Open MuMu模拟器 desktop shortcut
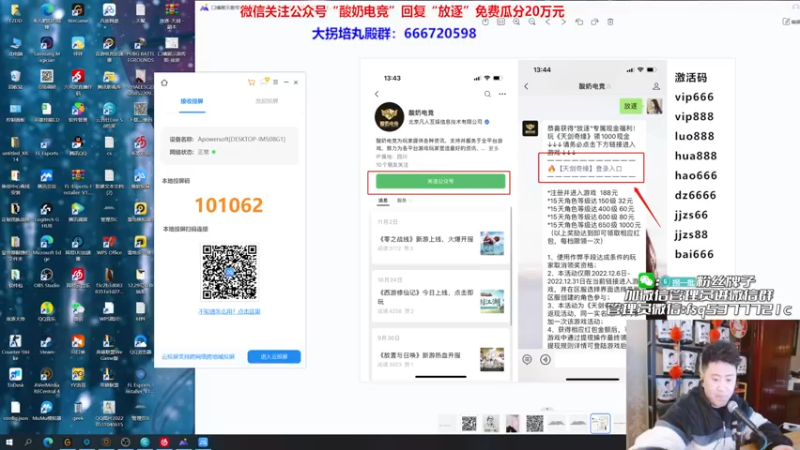 pyautogui.click(x=46, y=411)
